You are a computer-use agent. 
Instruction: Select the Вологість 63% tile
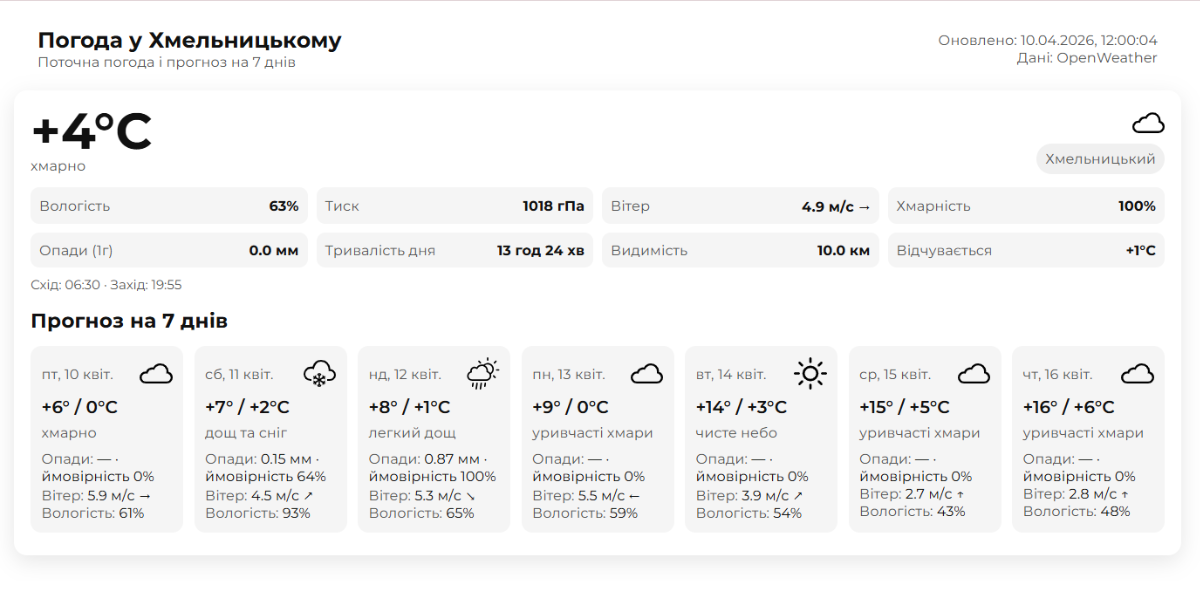[169, 206]
